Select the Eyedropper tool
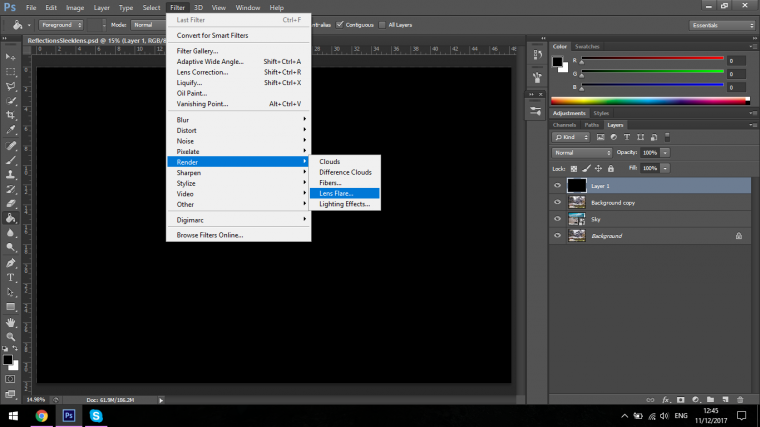The image size is (760, 427). (10, 129)
